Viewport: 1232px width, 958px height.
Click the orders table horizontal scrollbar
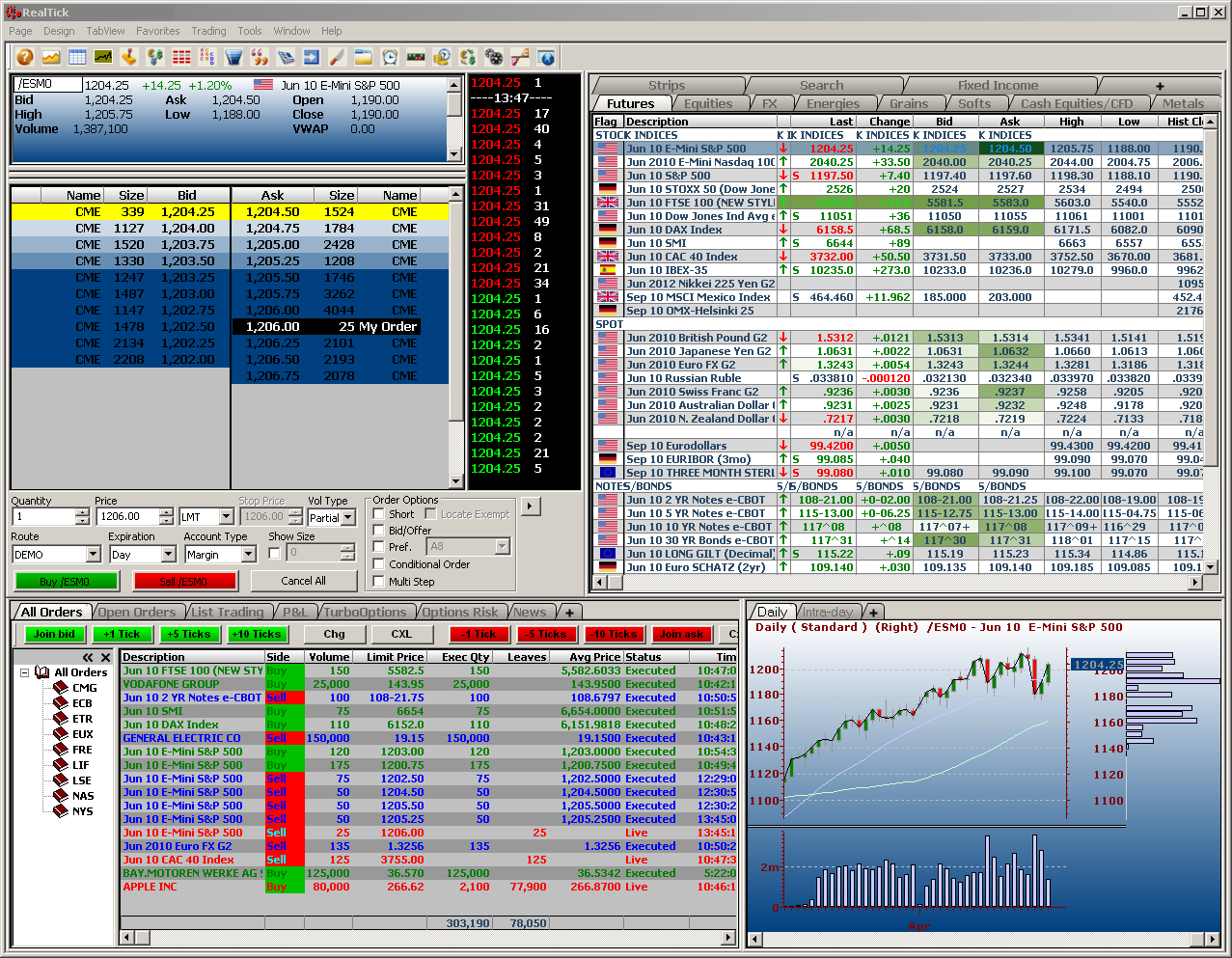428,937
